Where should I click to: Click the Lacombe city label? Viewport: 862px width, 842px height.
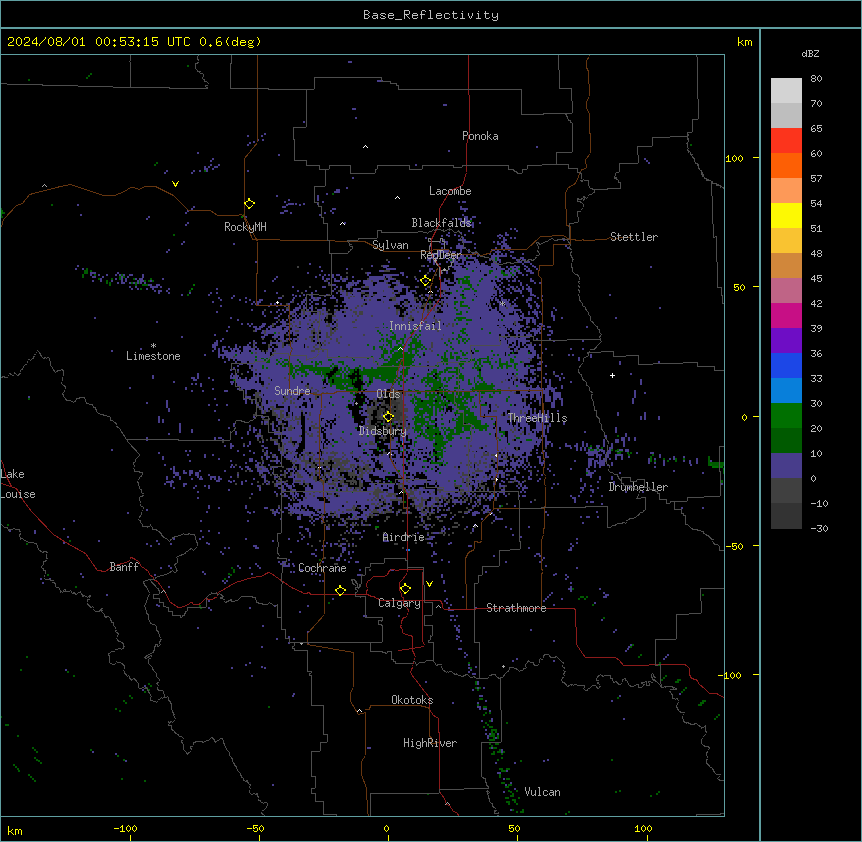coord(450,191)
